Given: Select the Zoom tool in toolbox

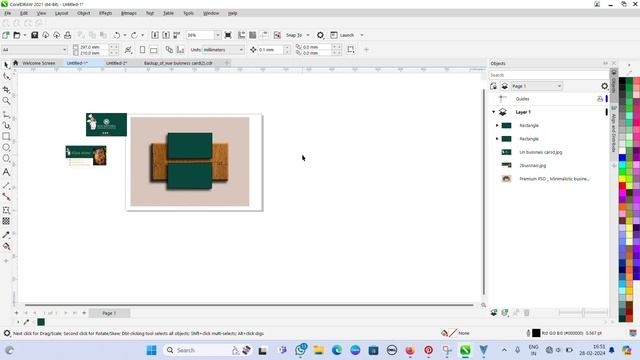Looking at the screenshot, I should [x=6, y=101].
